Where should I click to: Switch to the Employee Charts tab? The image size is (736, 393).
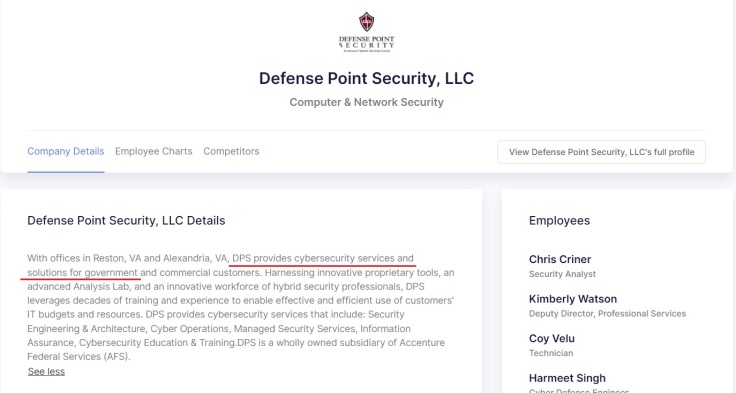[x=153, y=151]
